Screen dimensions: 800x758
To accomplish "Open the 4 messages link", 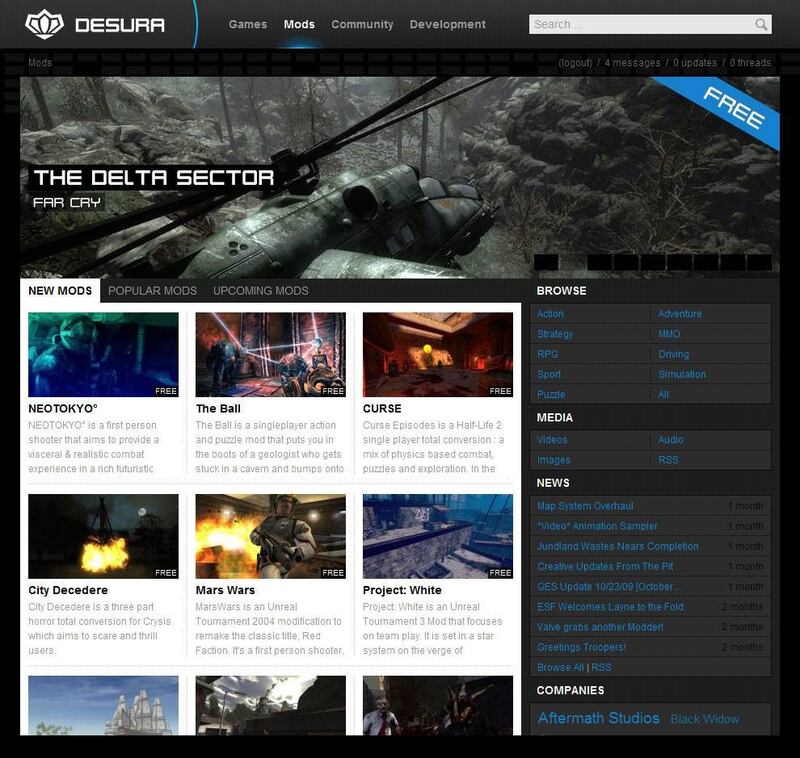I will click(632, 63).
